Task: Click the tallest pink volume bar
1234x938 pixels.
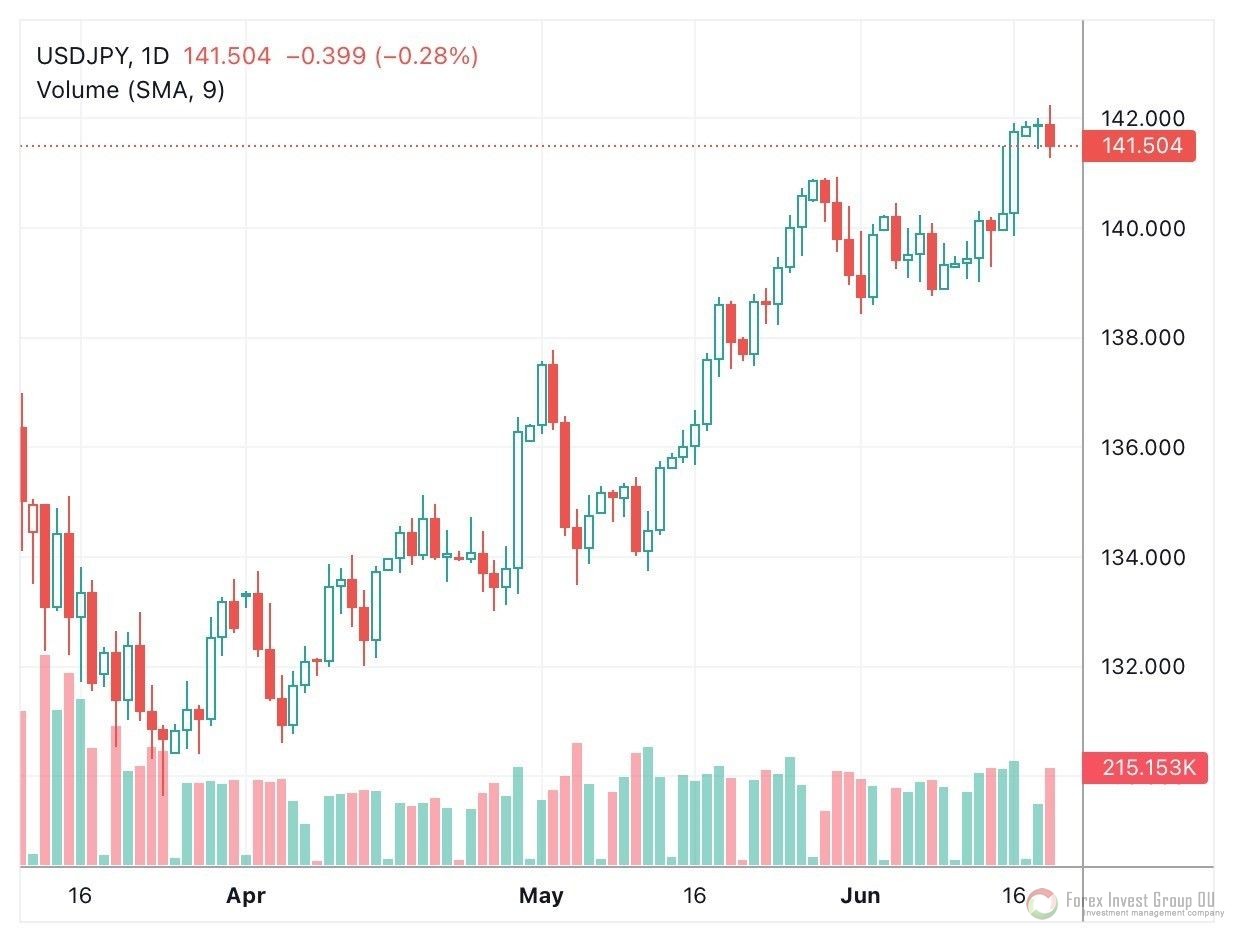Action: click(45, 760)
